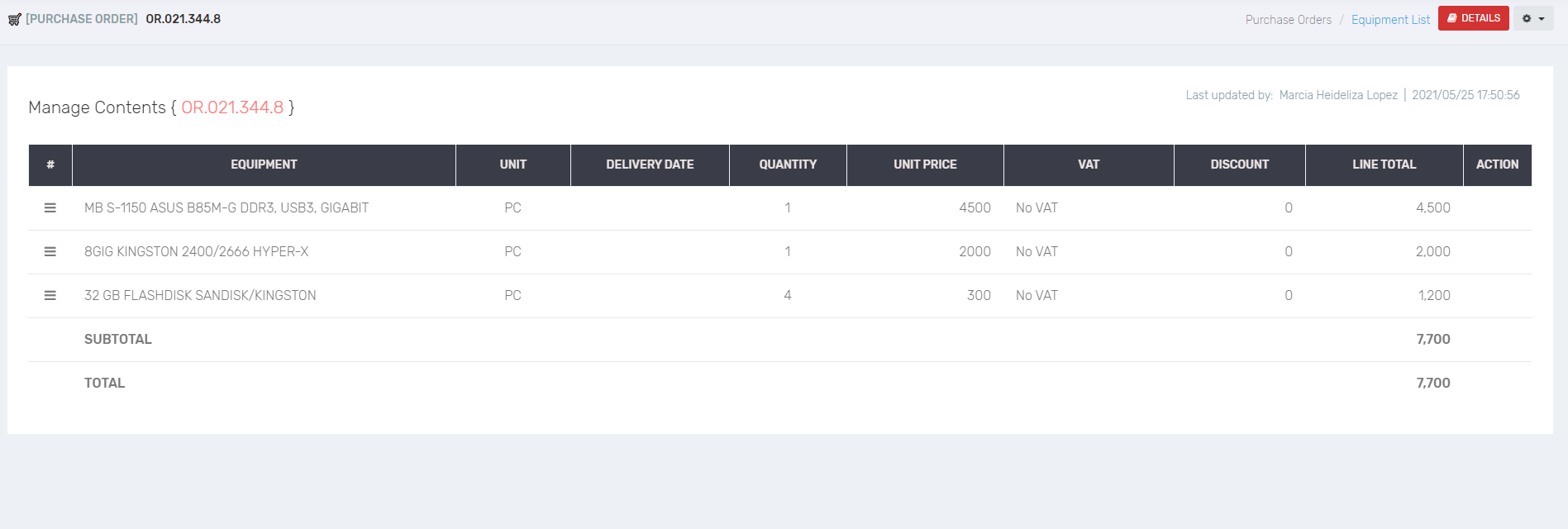Click the UNIT PRICE column header

point(925,164)
